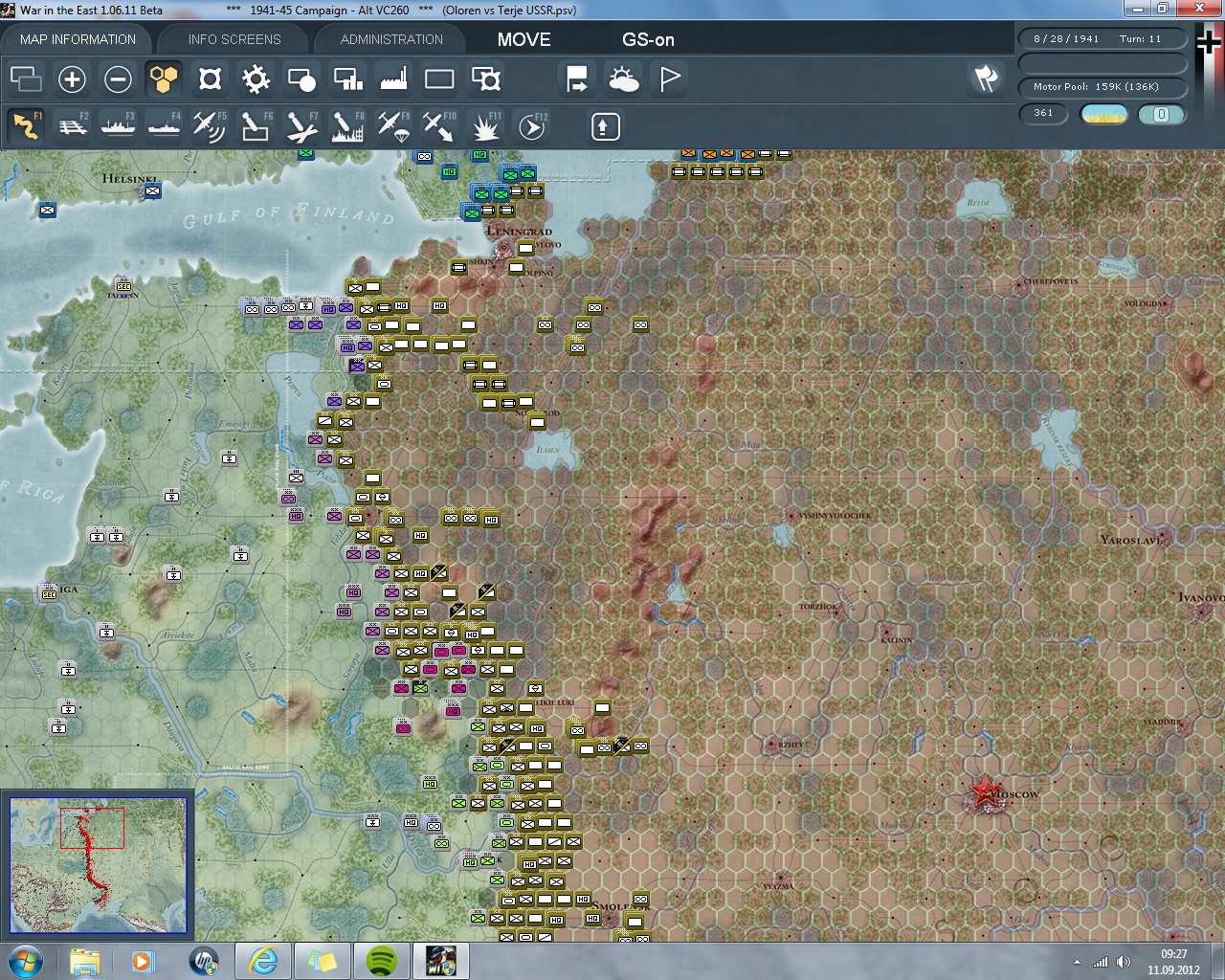Toggle the gear-shaped toolbar icon
Viewport: 1225px width, 980px height.
click(x=256, y=78)
